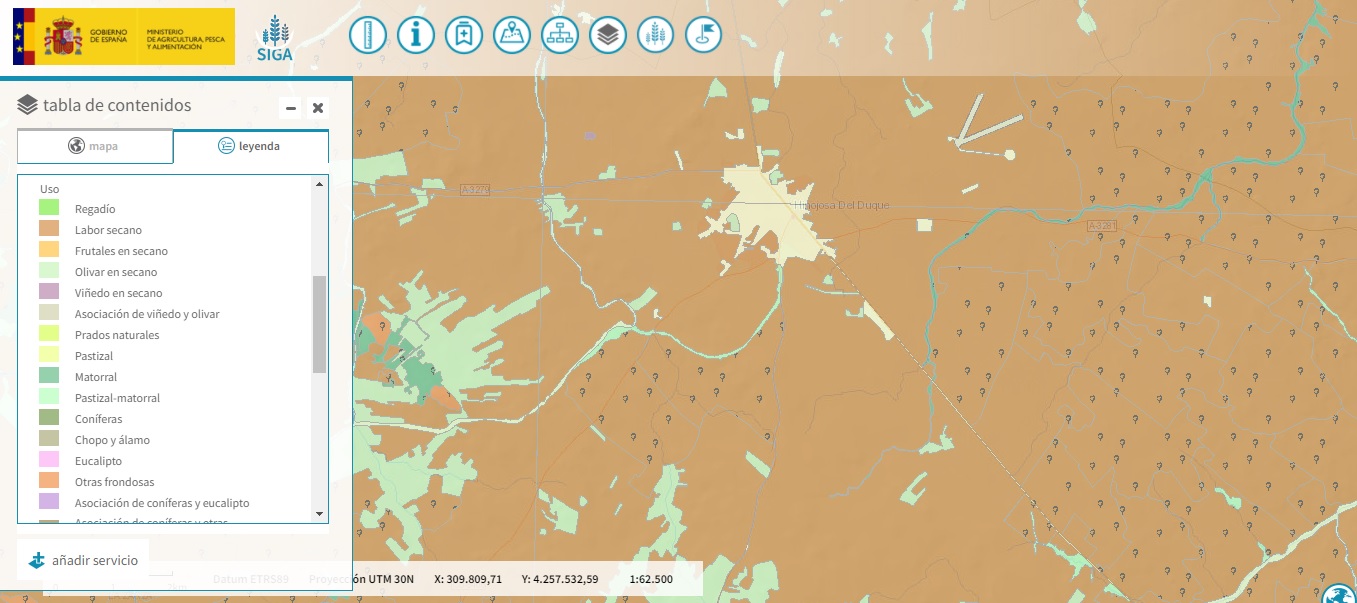Click the Eucalipto pink legend swatch
Screen dimensions: 1357x603
tap(49, 461)
